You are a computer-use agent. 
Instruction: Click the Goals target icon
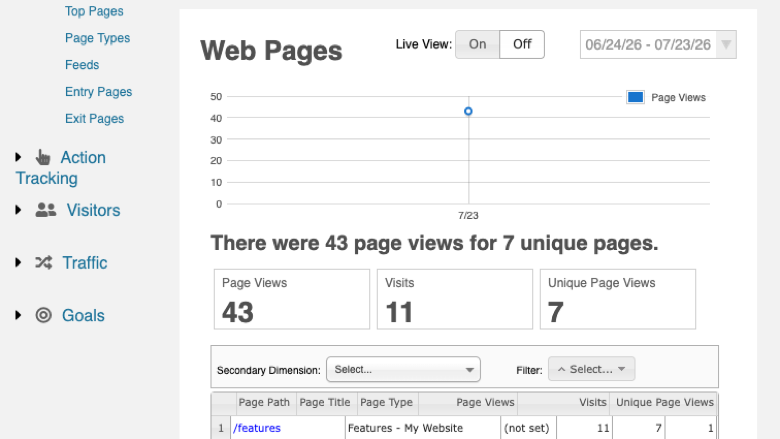(44, 315)
